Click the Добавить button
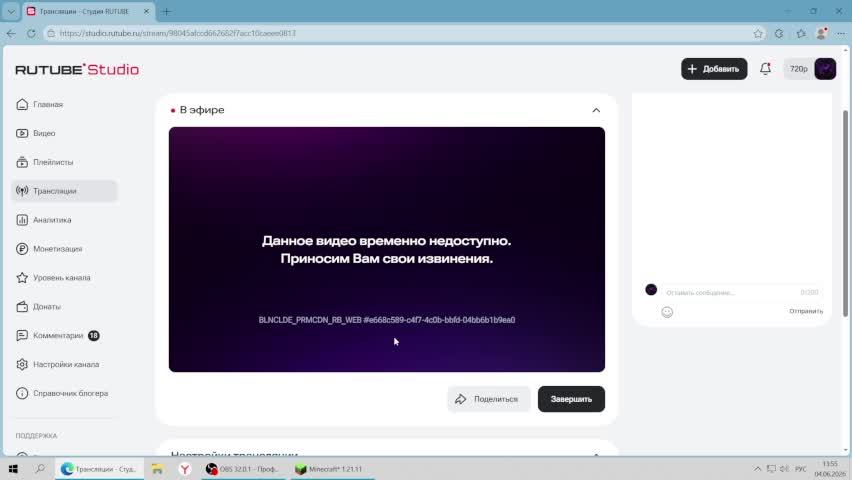The image size is (852, 480). (714, 69)
